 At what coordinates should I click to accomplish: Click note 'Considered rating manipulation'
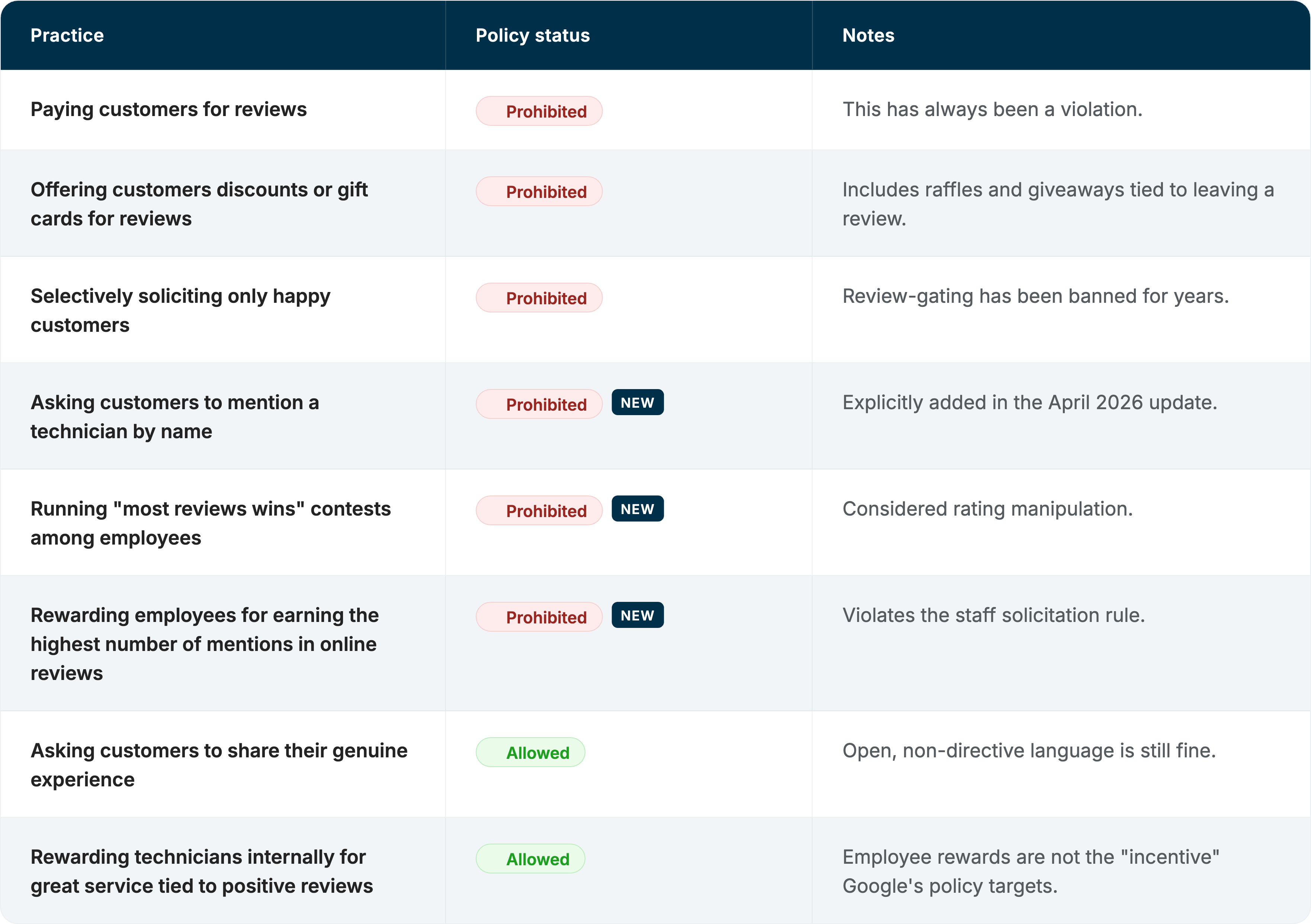coord(987,509)
